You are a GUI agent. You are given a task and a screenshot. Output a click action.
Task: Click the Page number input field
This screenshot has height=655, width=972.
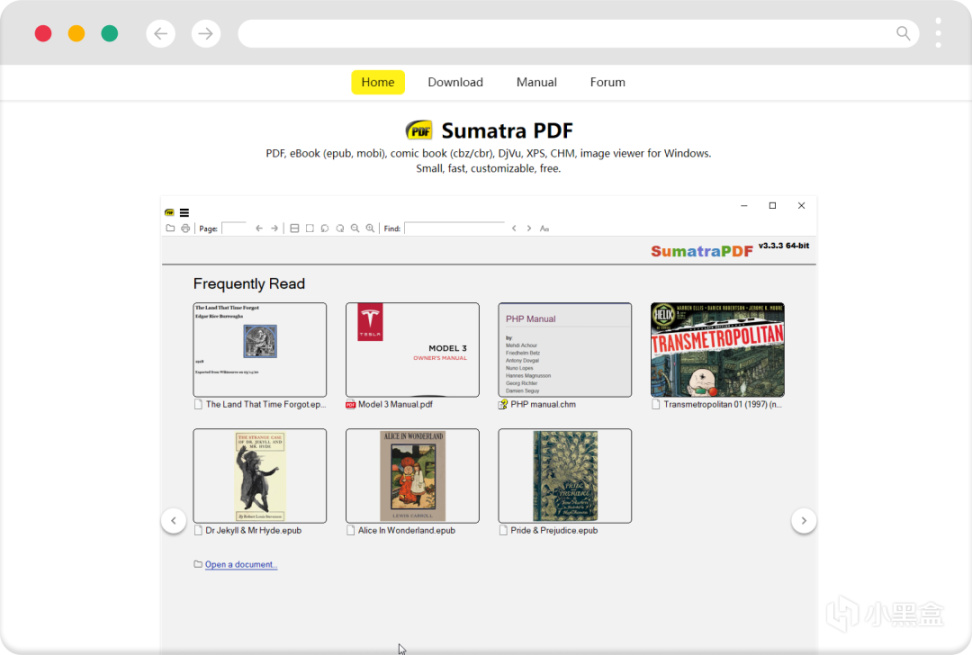pos(234,228)
